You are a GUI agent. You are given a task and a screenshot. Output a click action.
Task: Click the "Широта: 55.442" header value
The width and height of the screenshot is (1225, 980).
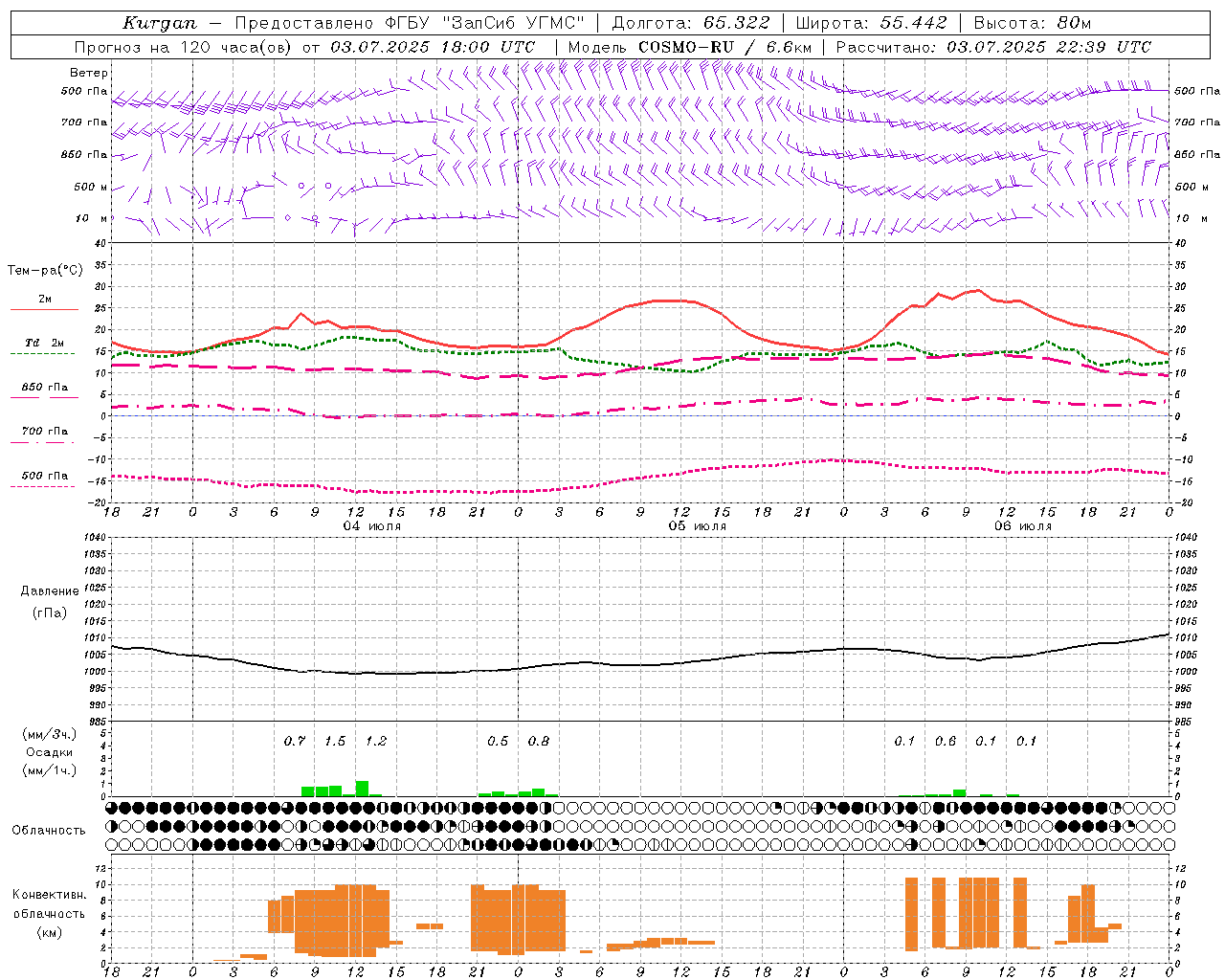pos(872,23)
